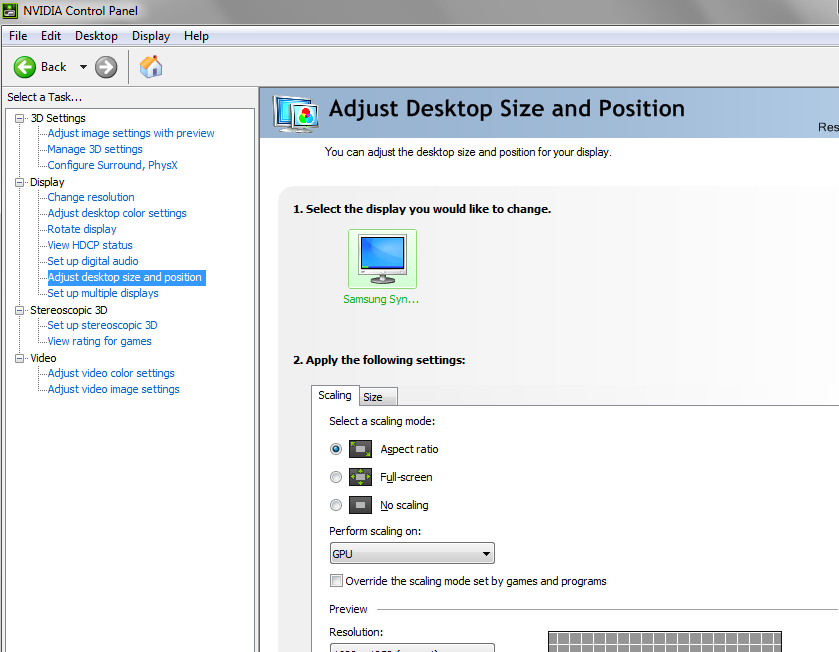Switch to the Scaling tab

[335, 395]
